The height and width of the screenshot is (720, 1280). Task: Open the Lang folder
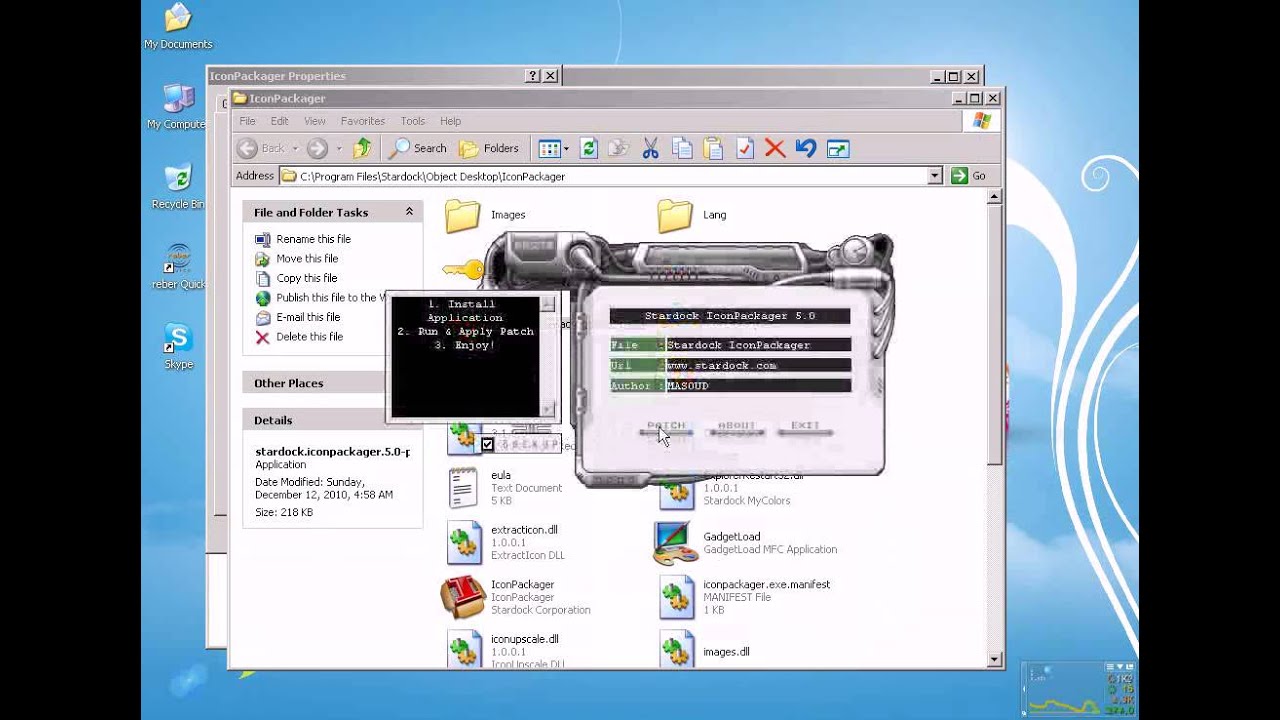click(x=674, y=214)
